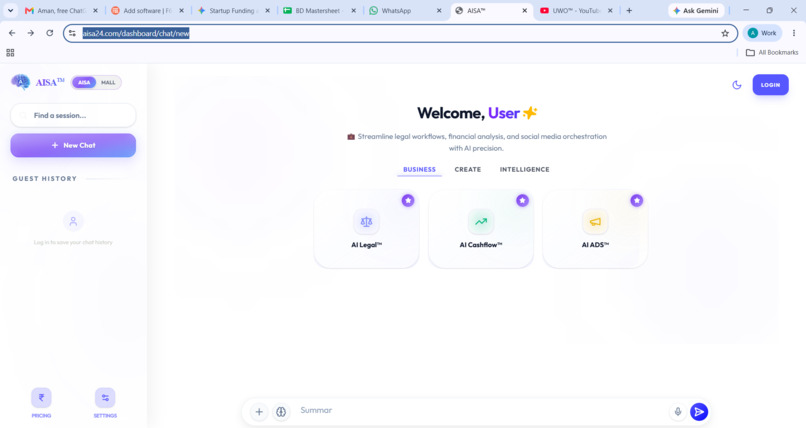This screenshot has height=428, width=806.
Task: Reload the page in Chrome
Action: pyautogui.click(x=49, y=33)
